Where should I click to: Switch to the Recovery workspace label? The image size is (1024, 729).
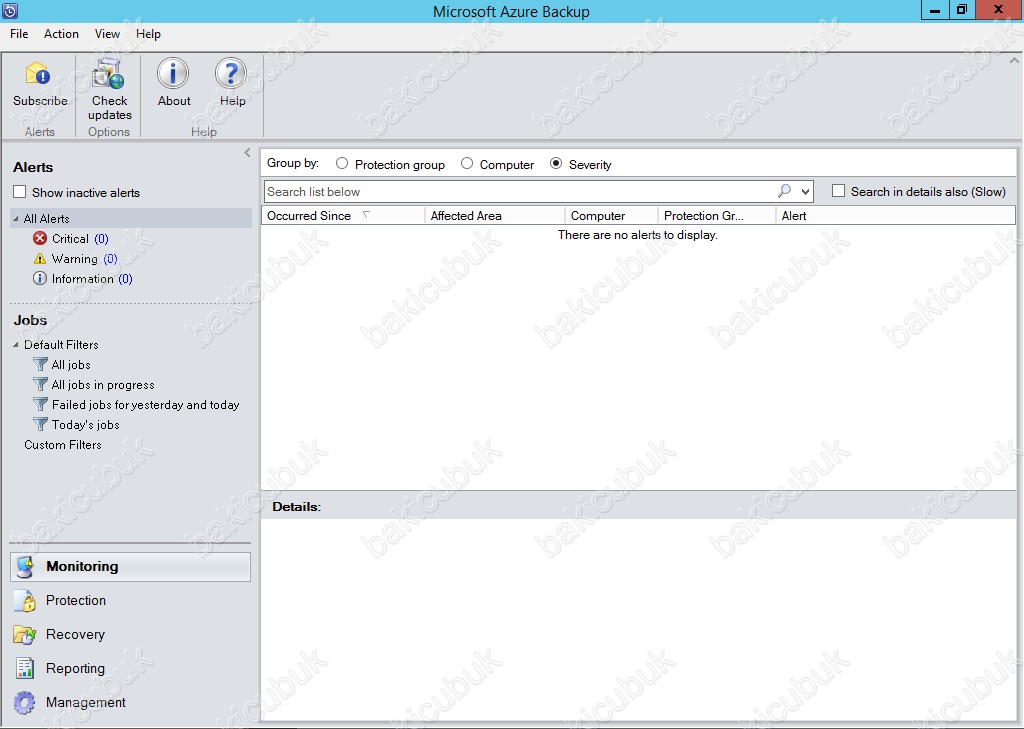tap(75, 634)
